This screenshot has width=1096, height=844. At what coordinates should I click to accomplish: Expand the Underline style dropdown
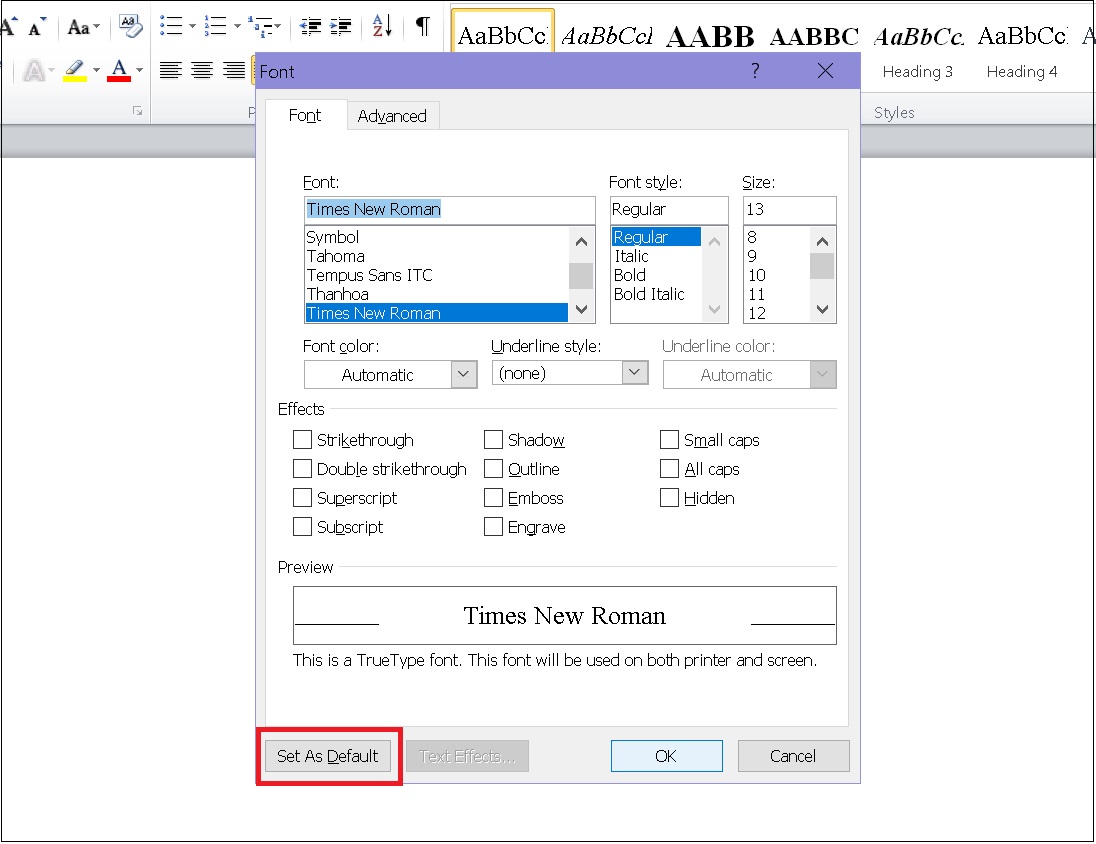tap(570, 373)
